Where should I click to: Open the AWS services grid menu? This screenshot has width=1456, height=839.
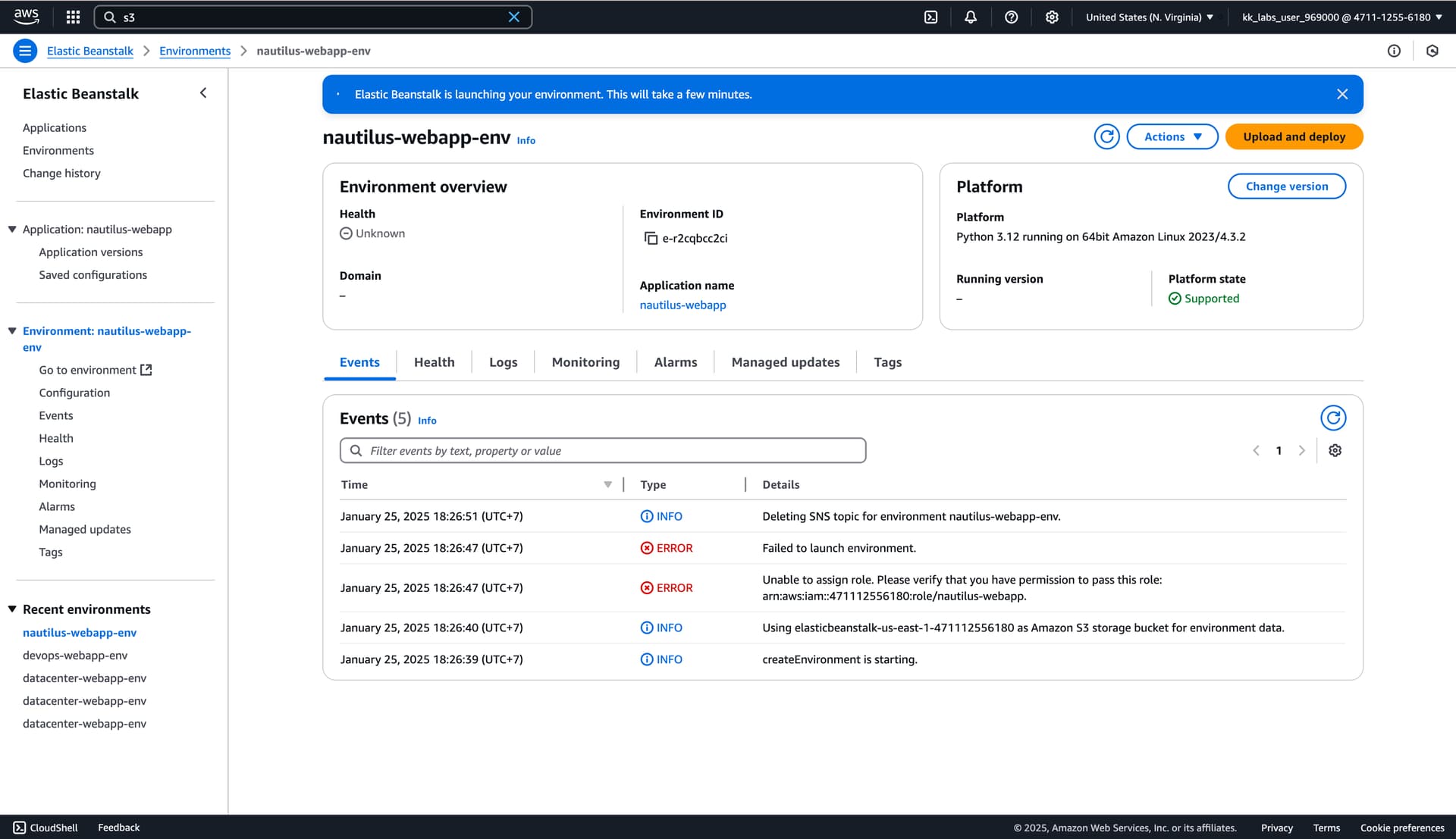73,17
